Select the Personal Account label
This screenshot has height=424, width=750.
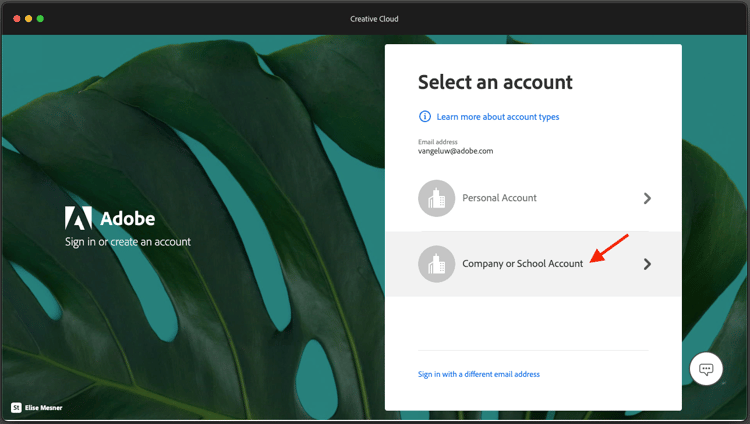(499, 198)
